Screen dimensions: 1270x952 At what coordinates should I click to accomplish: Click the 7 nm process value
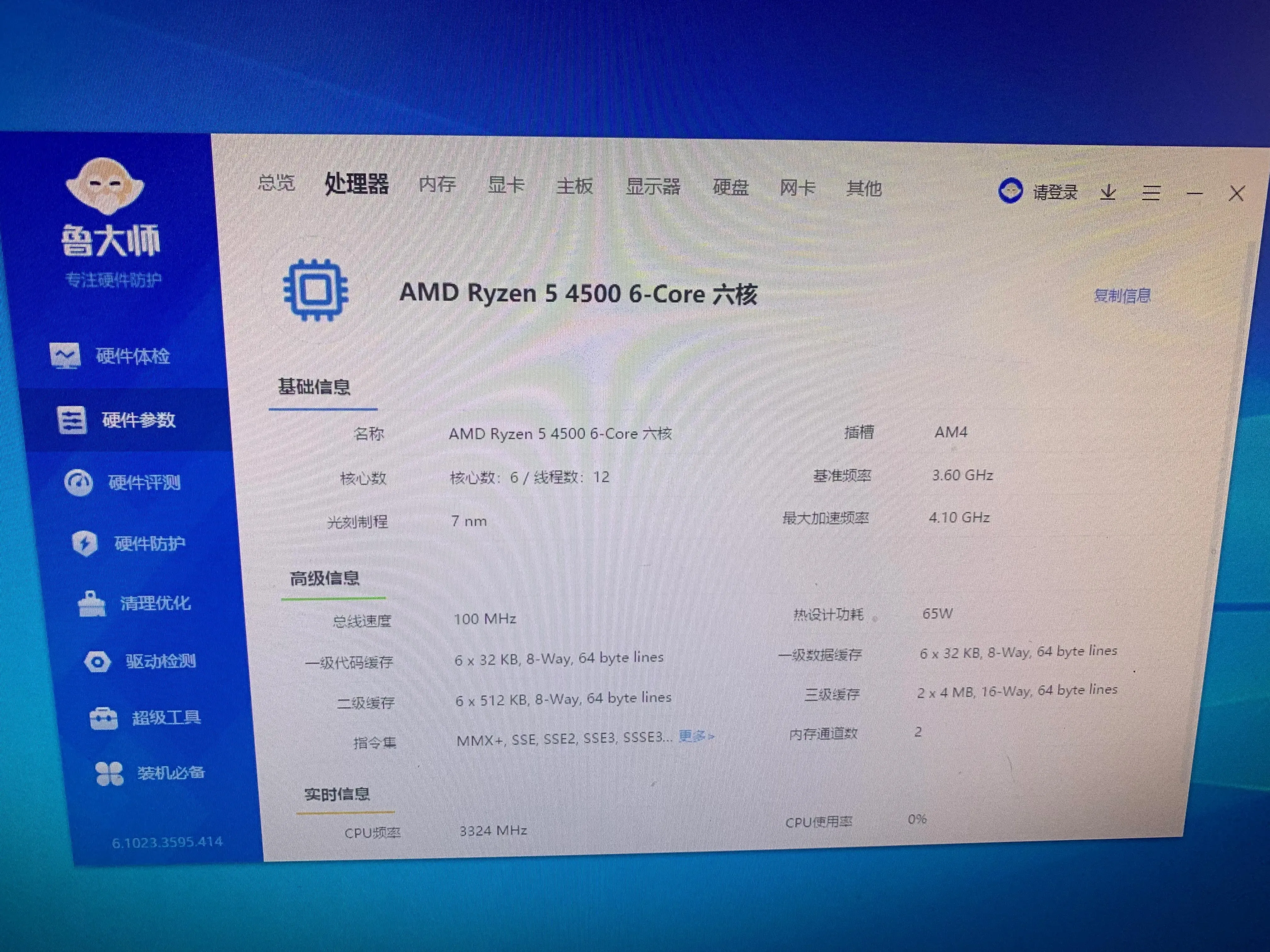[469, 521]
